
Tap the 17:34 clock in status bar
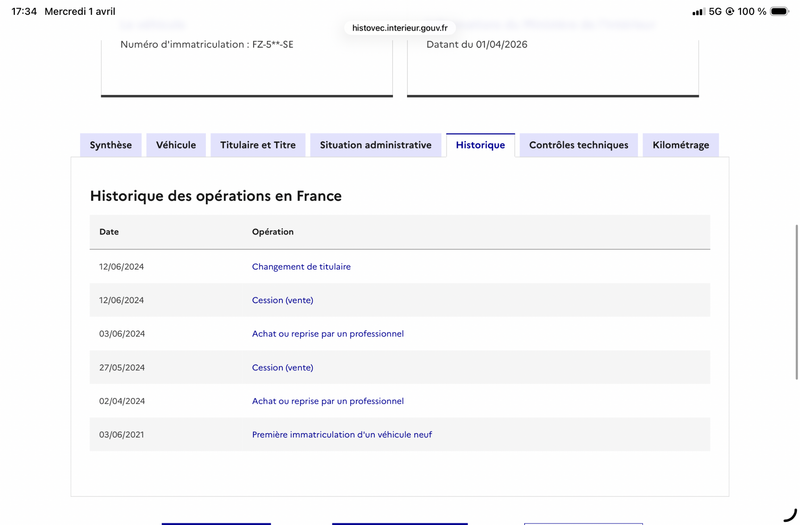(x=24, y=11)
